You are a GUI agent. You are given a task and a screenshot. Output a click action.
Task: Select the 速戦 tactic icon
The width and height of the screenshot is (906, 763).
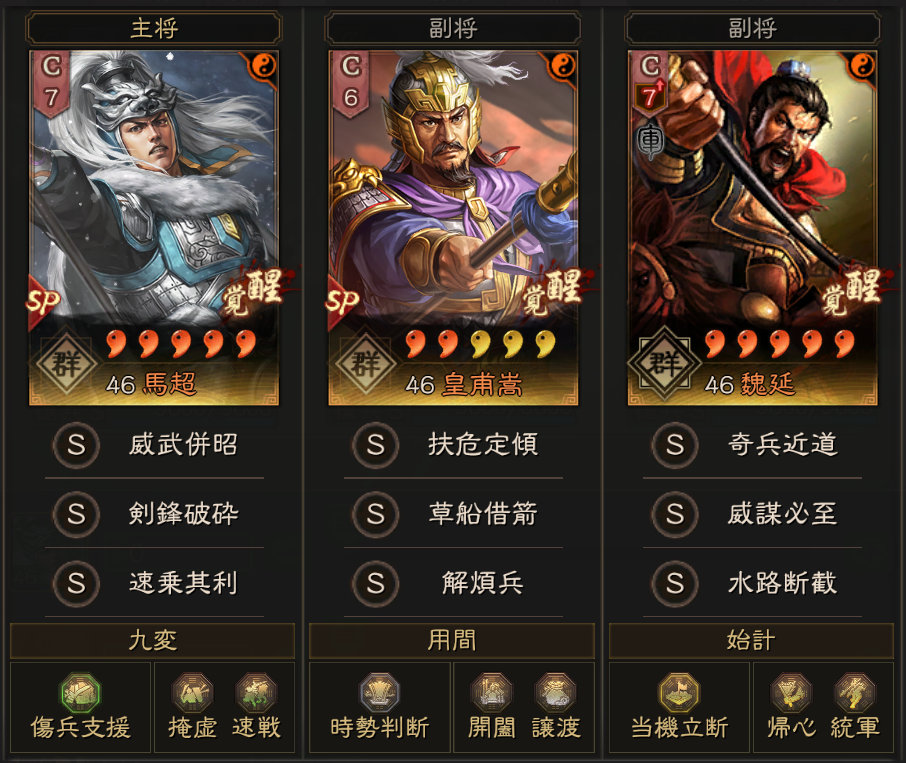tap(257, 692)
